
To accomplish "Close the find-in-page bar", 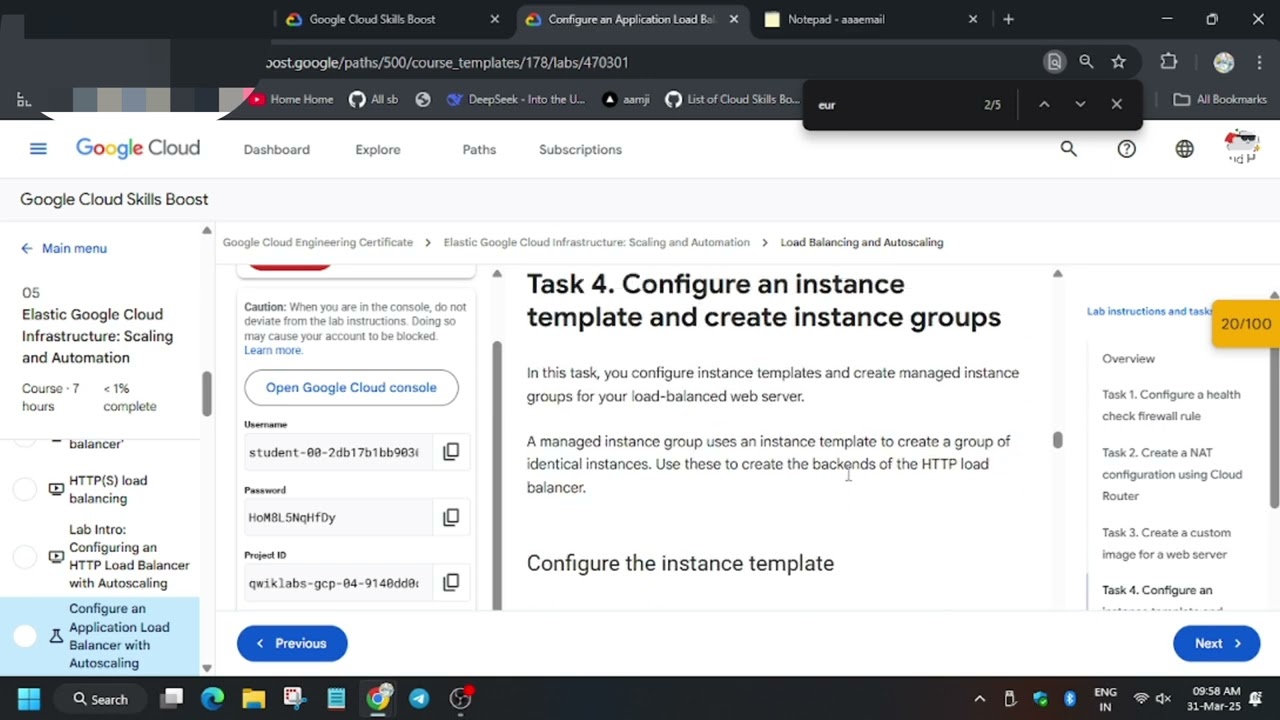I will tap(1116, 104).
